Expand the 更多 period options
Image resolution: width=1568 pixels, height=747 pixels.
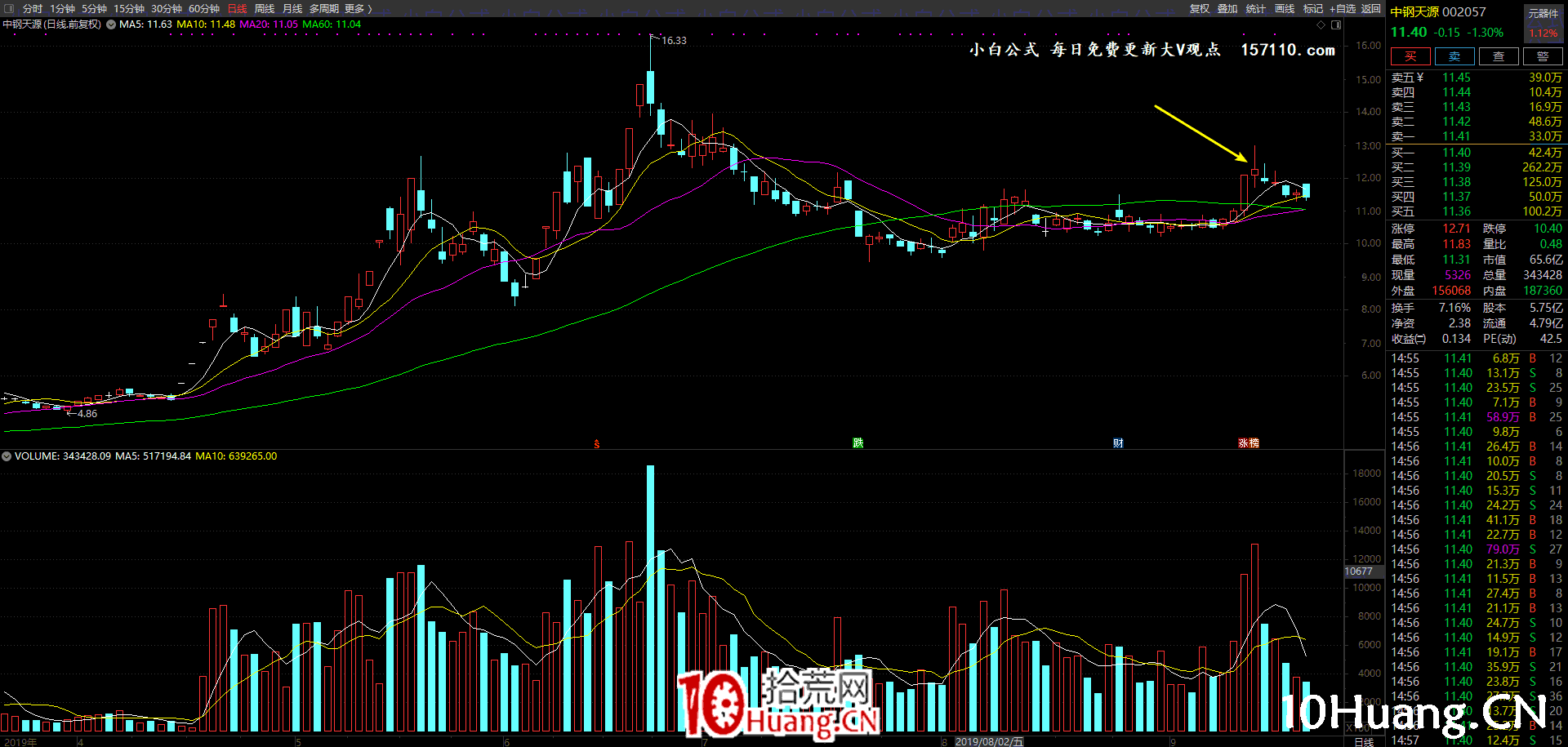click(358, 8)
